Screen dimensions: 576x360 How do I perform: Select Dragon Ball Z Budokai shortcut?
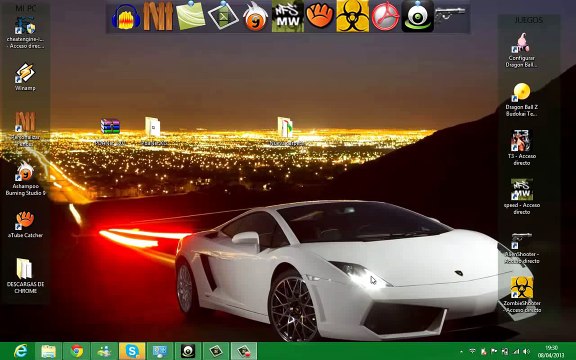522,100
